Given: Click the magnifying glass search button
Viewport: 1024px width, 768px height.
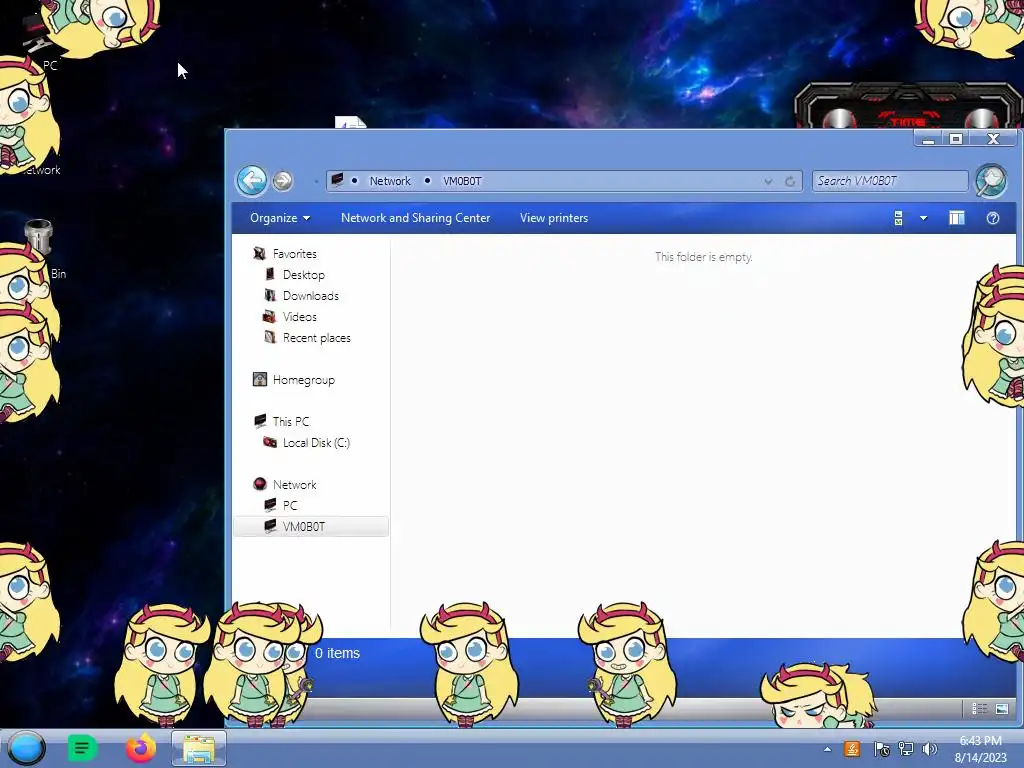Looking at the screenshot, I should tap(991, 180).
